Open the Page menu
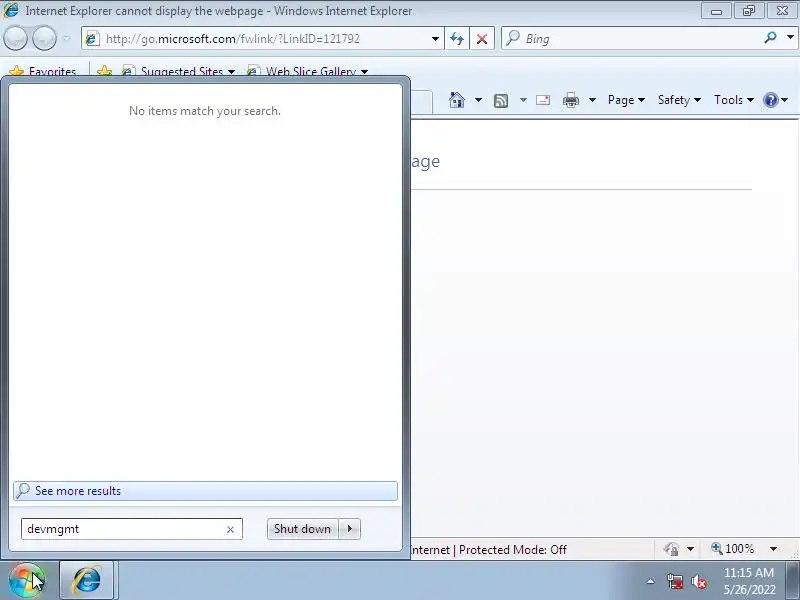Image resolution: width=800 pixels, height=600 pixels. tap(626, 100)
